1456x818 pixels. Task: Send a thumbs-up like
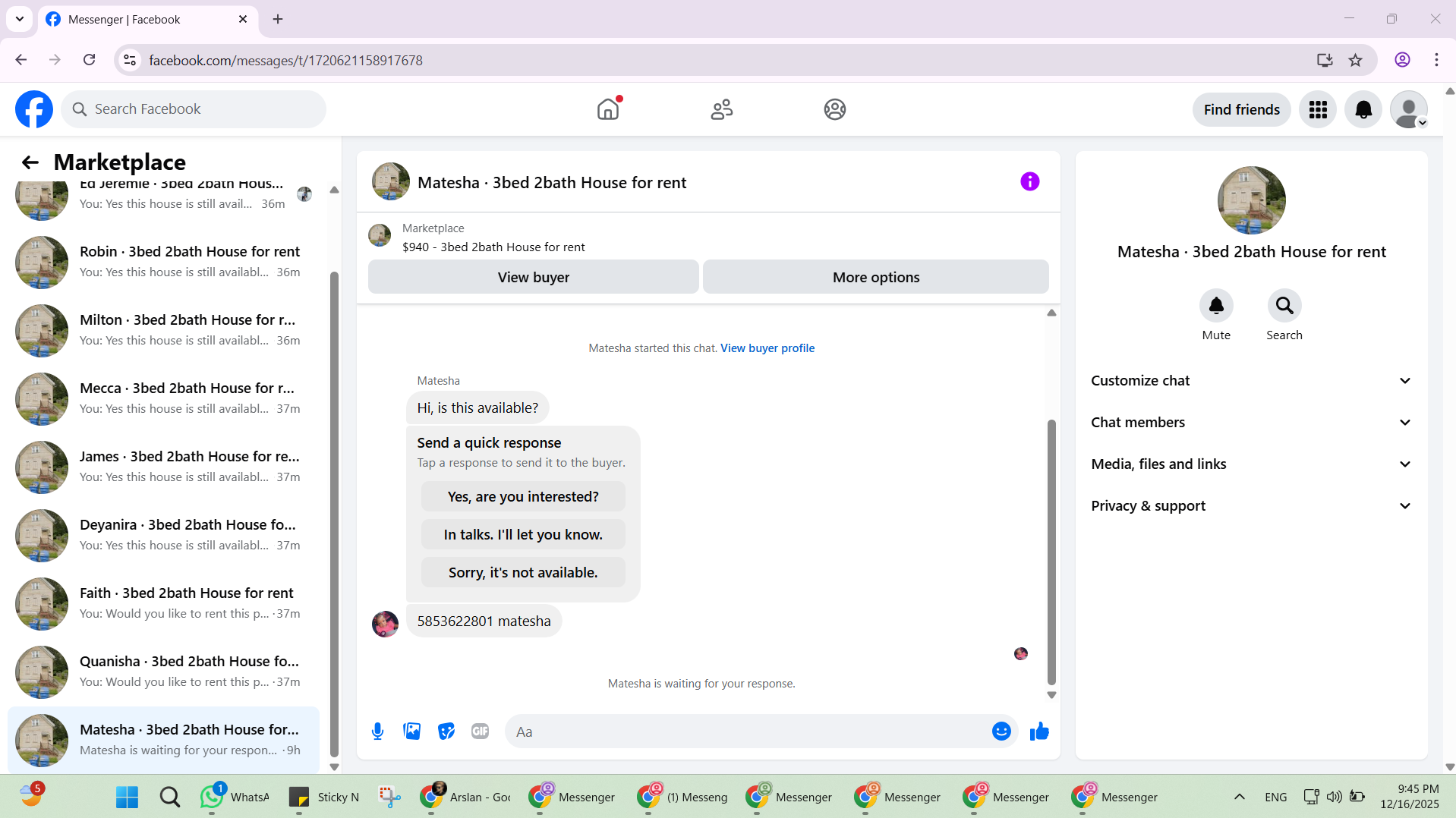1039,731
